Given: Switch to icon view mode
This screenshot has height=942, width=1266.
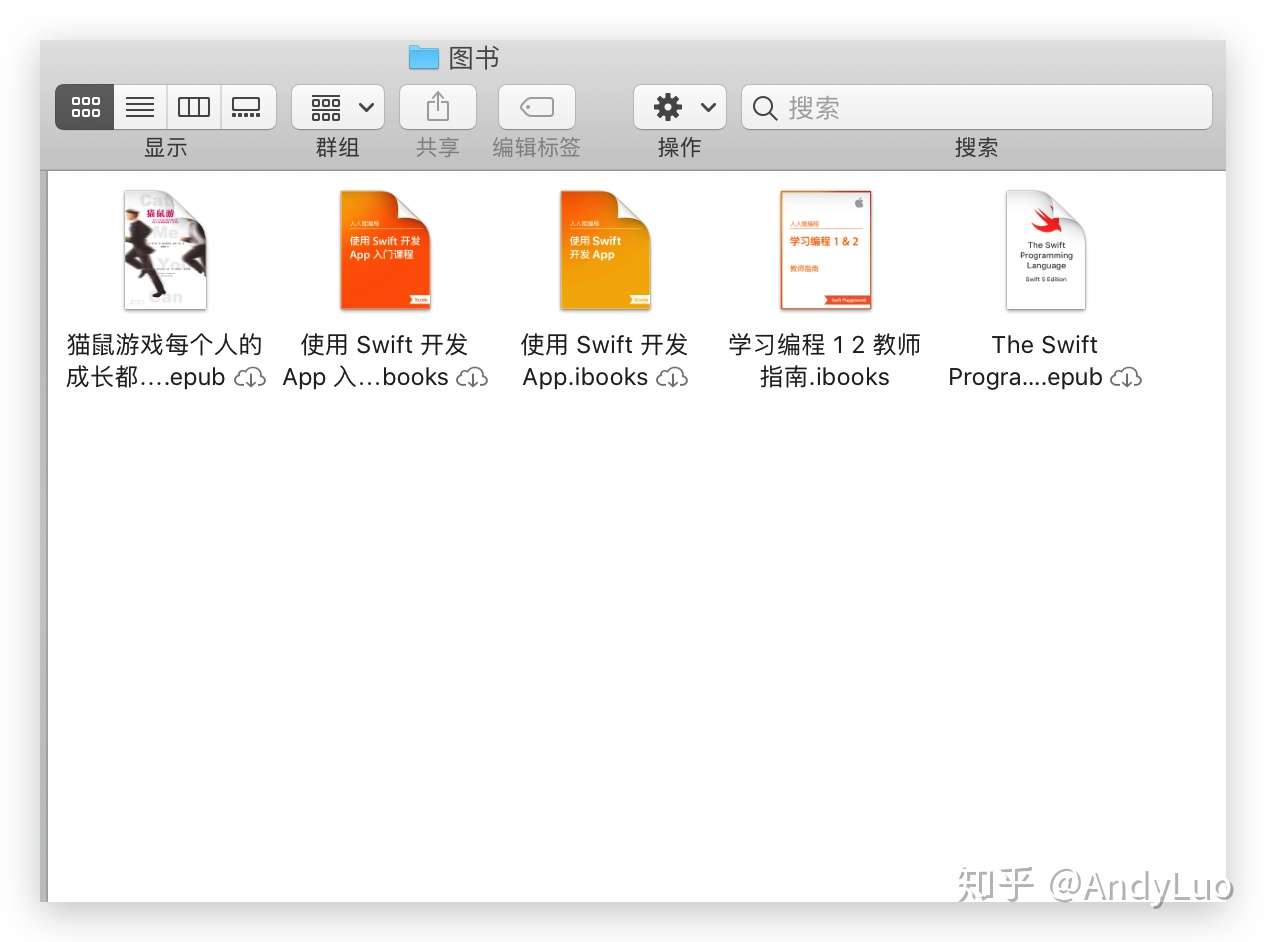Looking at the screenshot, I should point(85,107).
